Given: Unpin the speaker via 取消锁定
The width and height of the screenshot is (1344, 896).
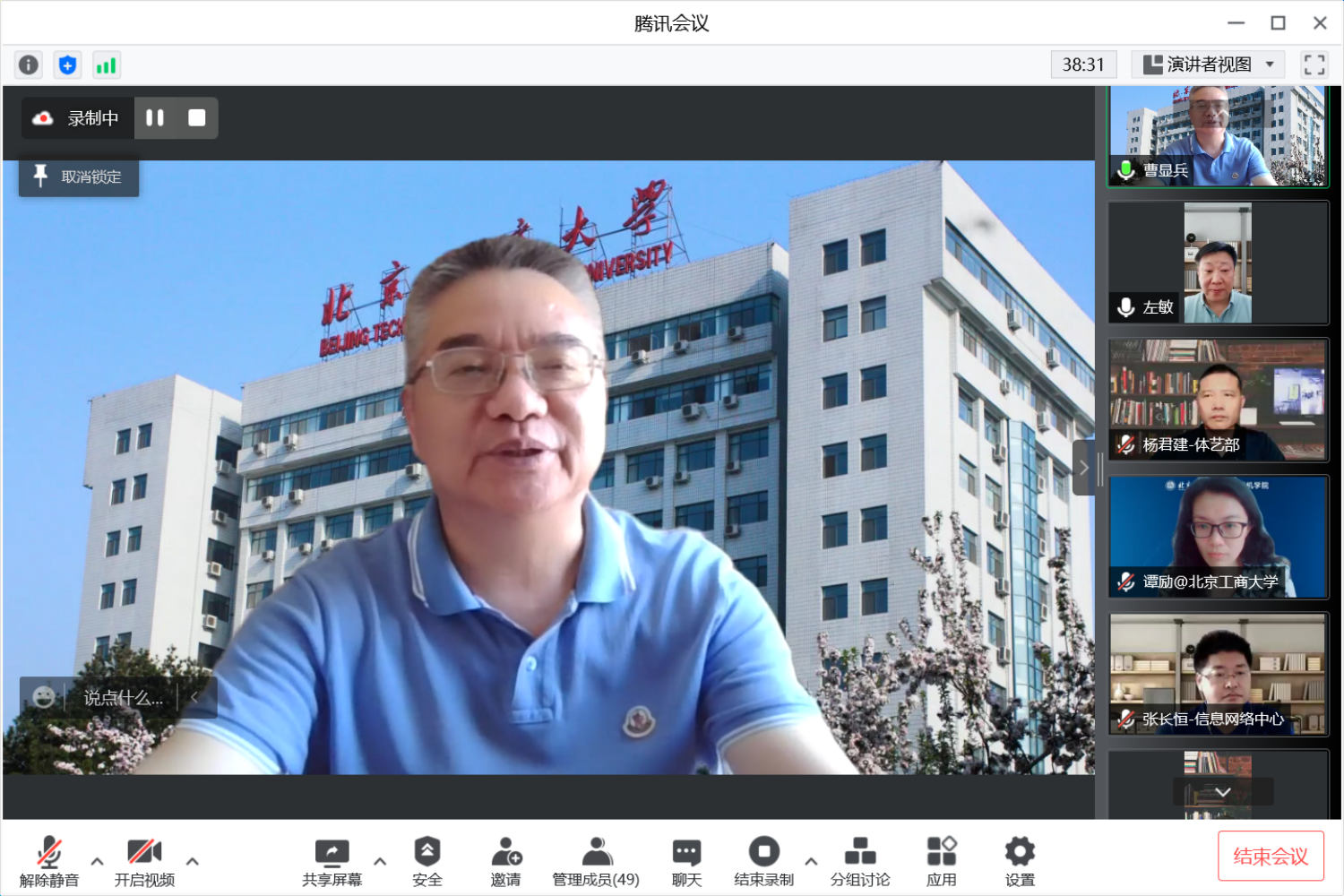Looking at the screenshot, I should pos(78,177).
